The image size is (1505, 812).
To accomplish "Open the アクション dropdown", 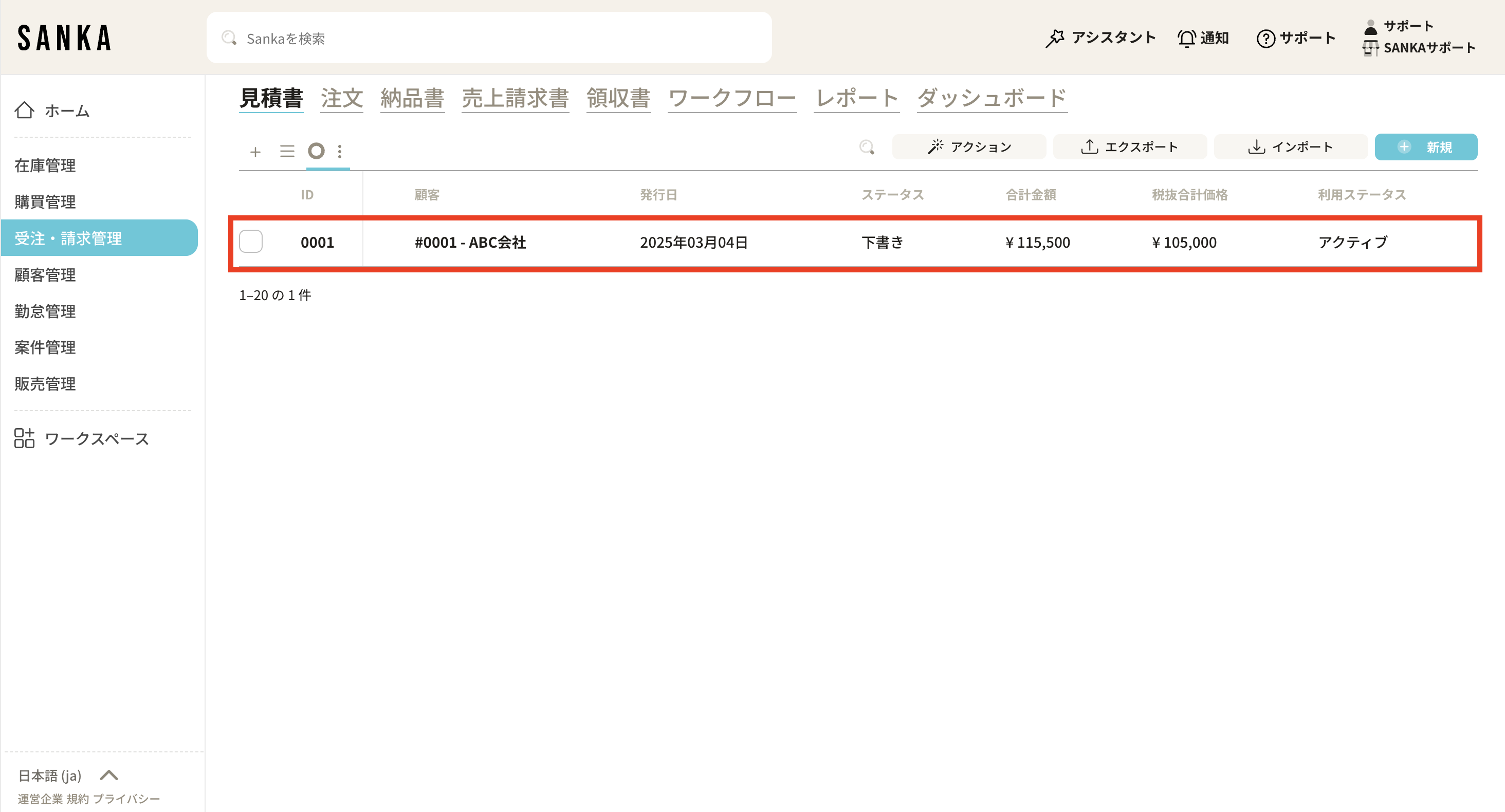I will (969, 147).
